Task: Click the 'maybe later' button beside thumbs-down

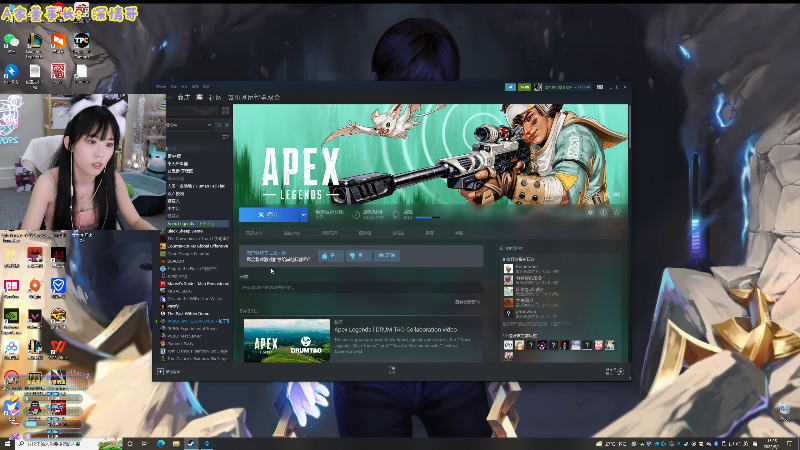Action: pyautogui.click(x=387, y=255)
